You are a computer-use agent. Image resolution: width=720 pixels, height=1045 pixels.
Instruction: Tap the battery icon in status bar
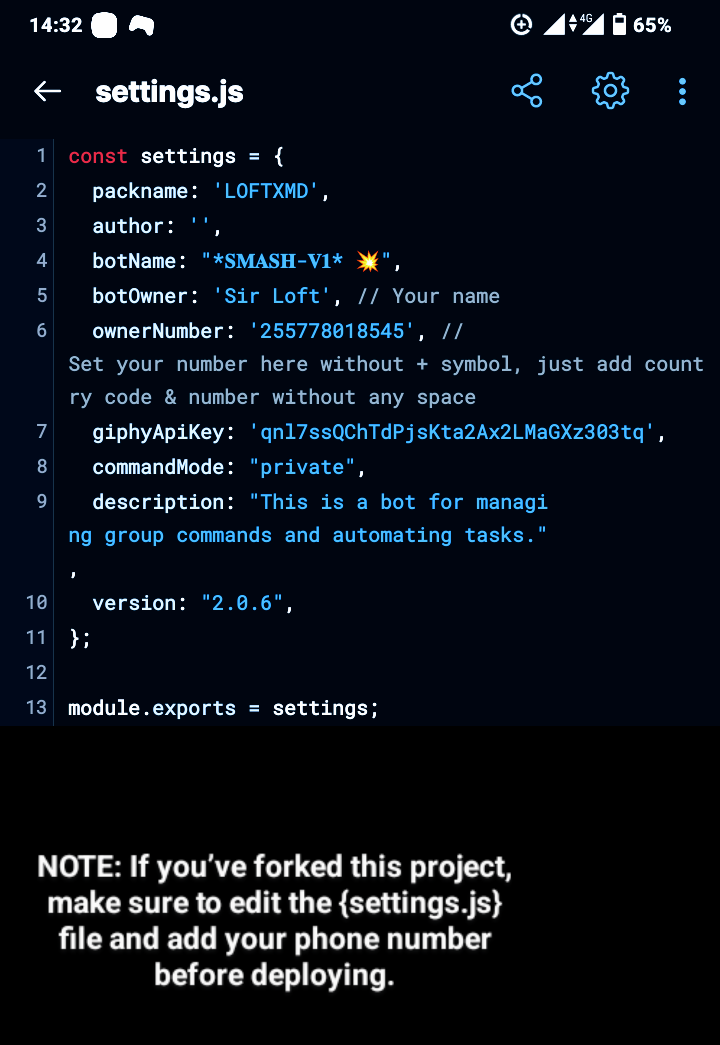click(x=619, y=25)
